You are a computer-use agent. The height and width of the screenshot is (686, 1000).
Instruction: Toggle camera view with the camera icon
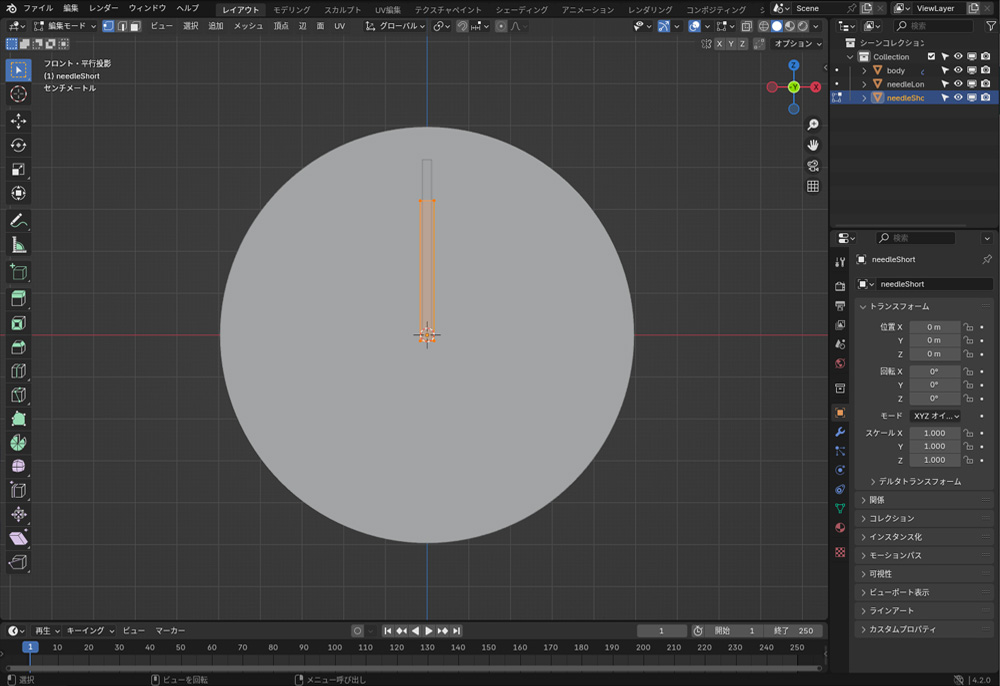813,166
